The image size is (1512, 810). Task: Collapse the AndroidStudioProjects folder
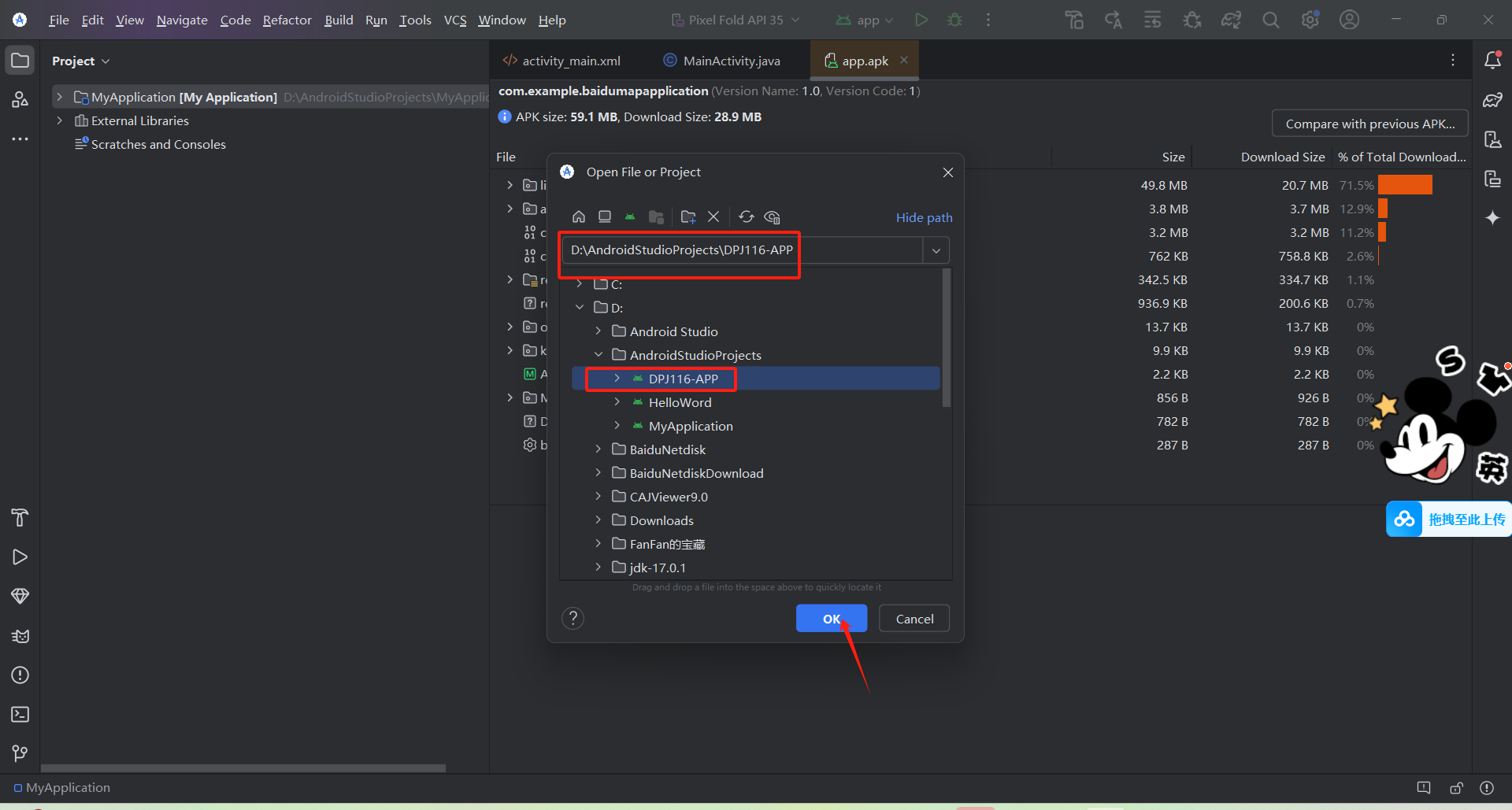point(599,355)
